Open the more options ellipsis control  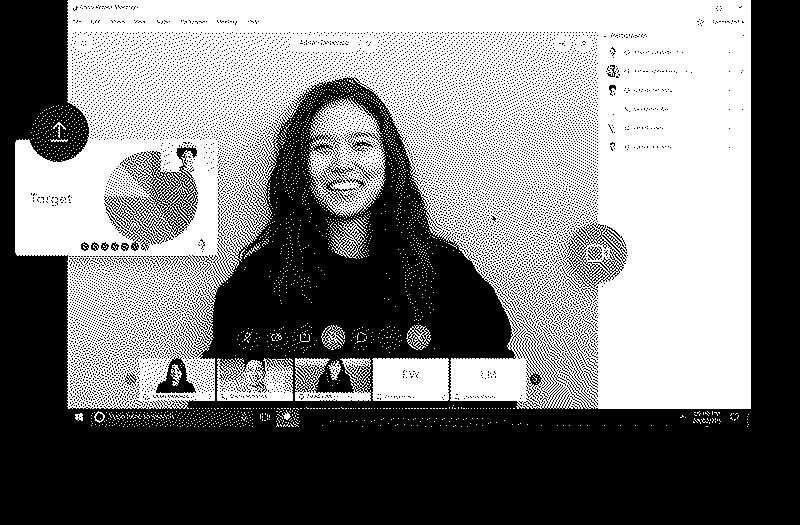coord(390,338)
